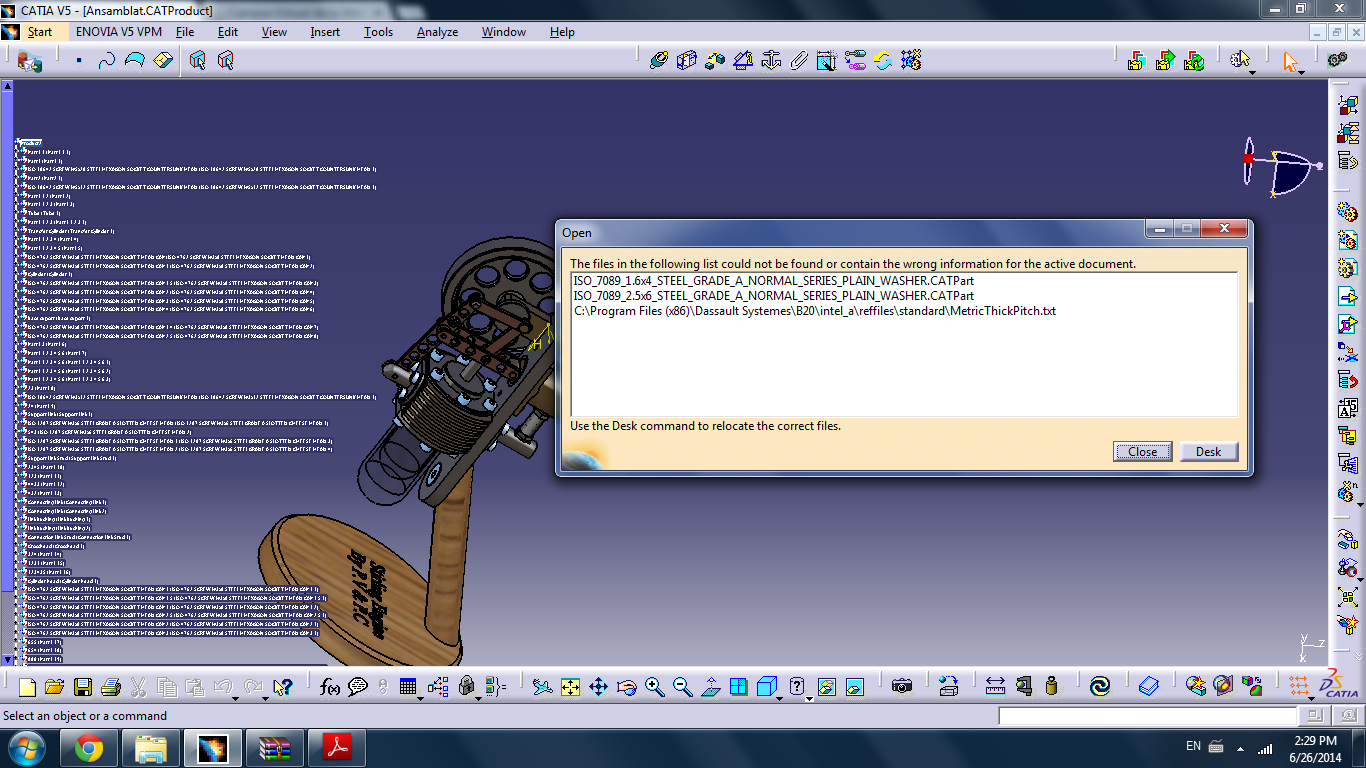This screenshot has height=768, width=1366.
Task: Open the Edit menu
Action: coord(228,32)
